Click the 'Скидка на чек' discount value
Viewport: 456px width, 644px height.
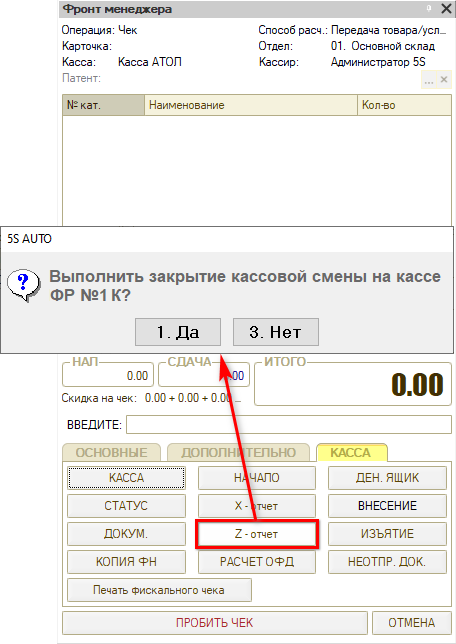[x=192, y=398]
